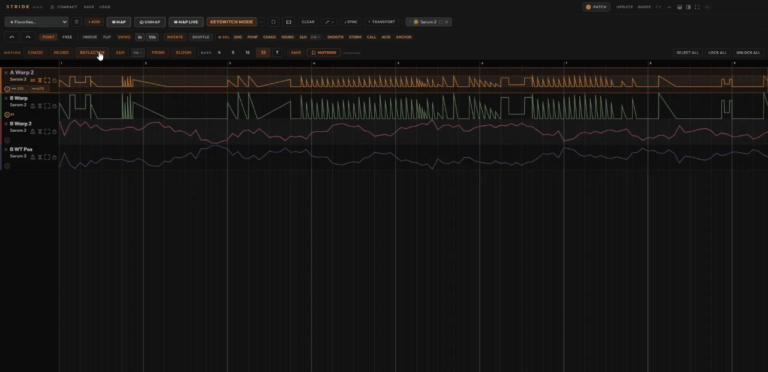Click the circular knob icon on B Warp 2 lane

pos(7,140)
